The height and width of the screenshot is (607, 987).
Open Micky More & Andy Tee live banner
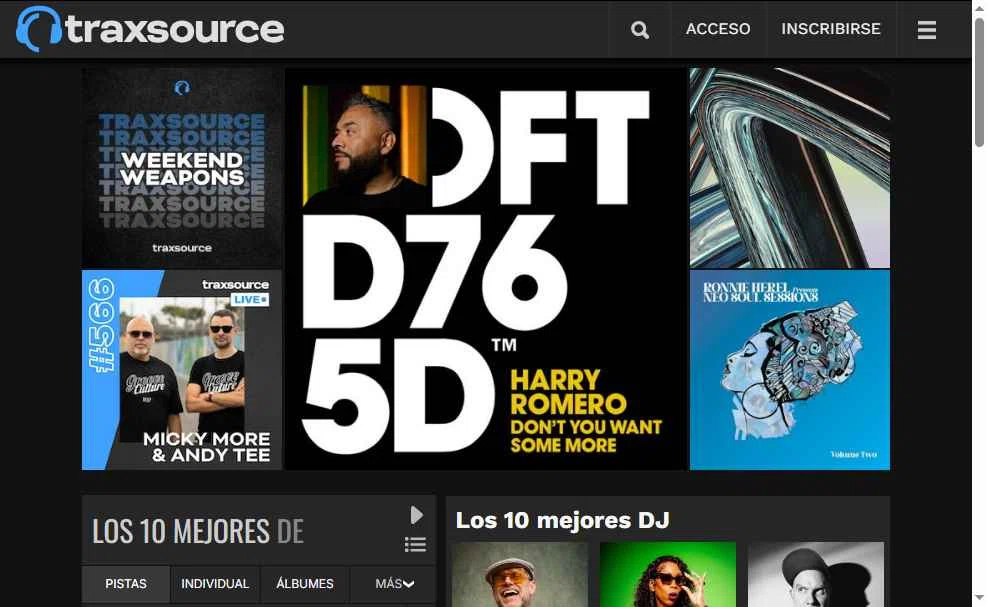(182, 370)
